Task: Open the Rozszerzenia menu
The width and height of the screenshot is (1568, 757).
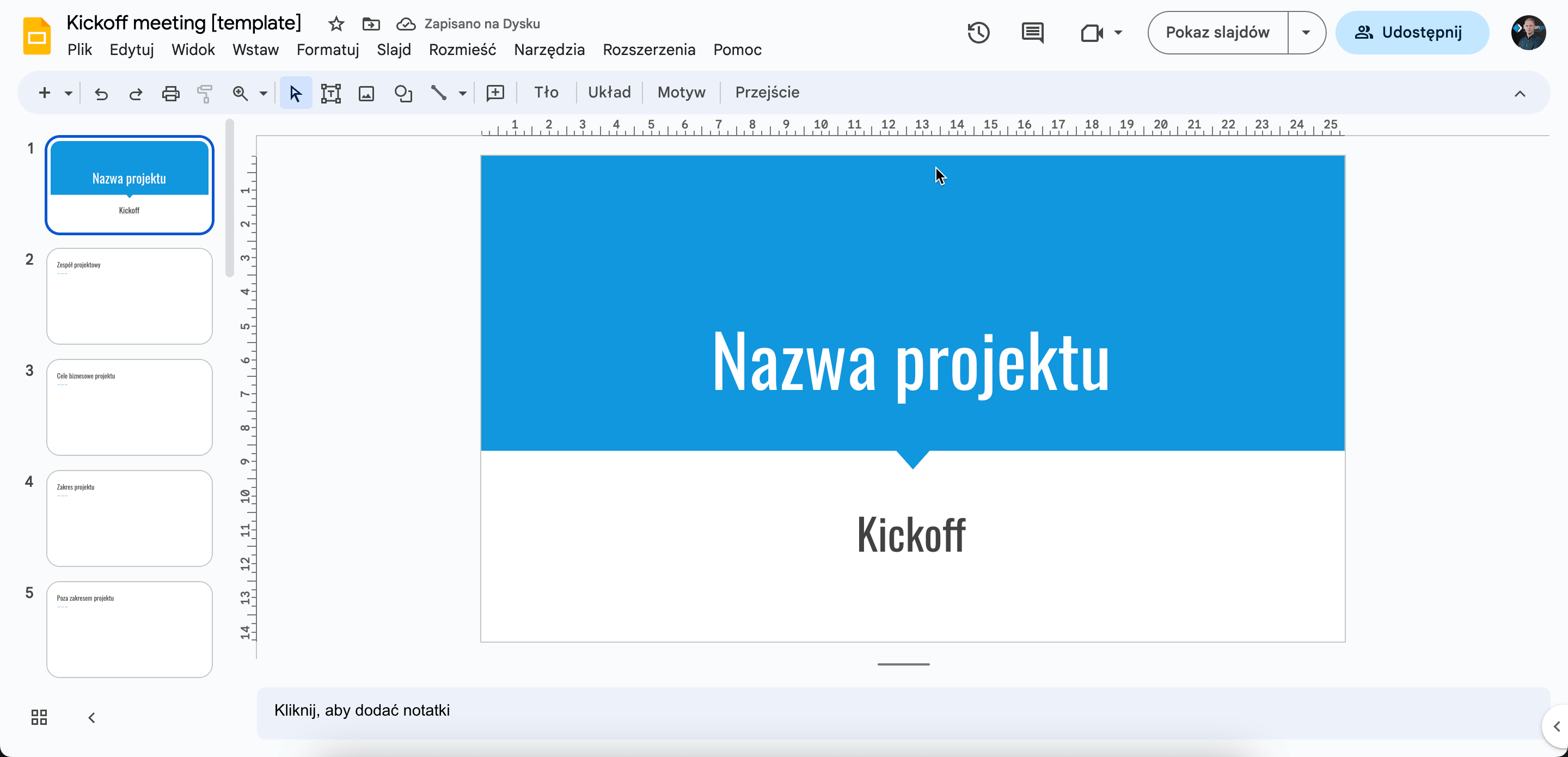Action: (x=649, y=50)
